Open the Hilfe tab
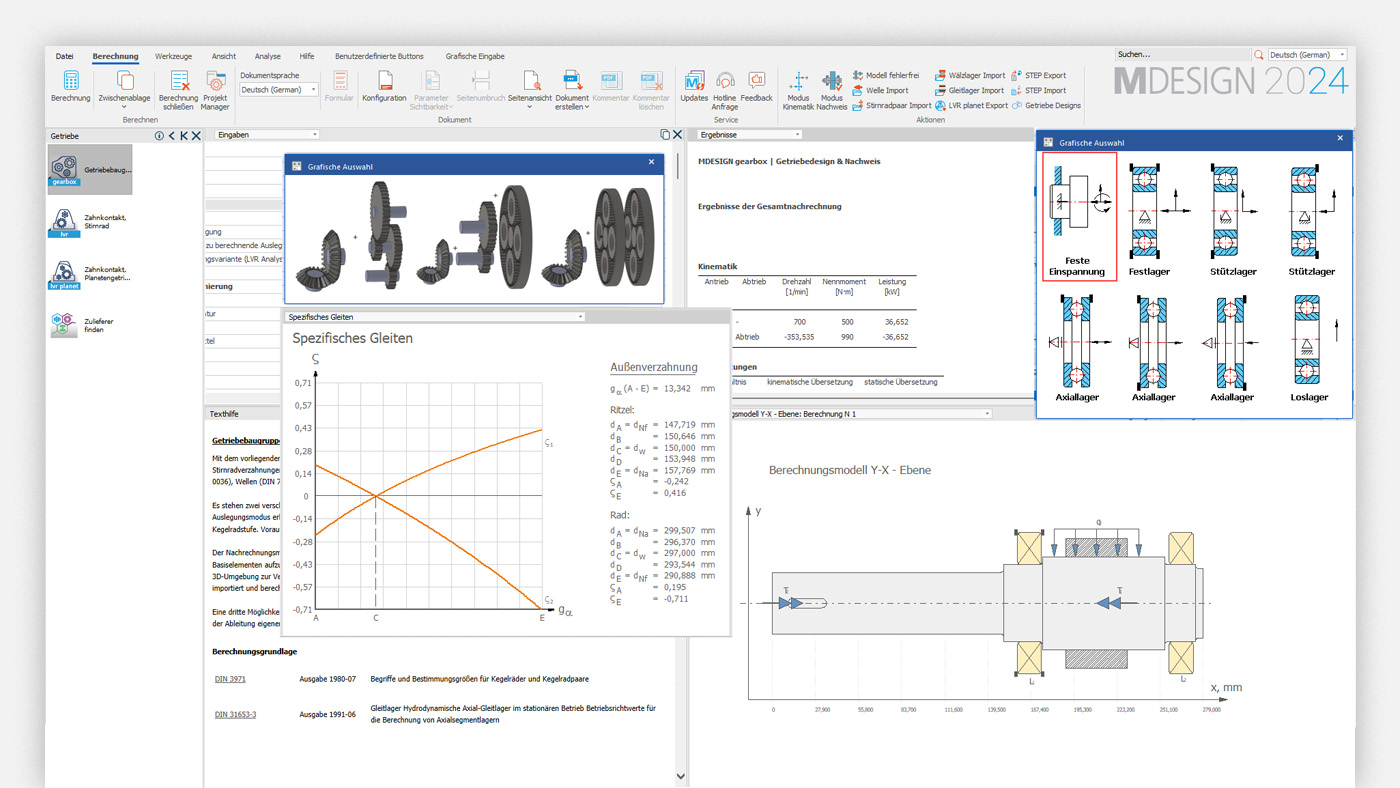 pos(307,56)
